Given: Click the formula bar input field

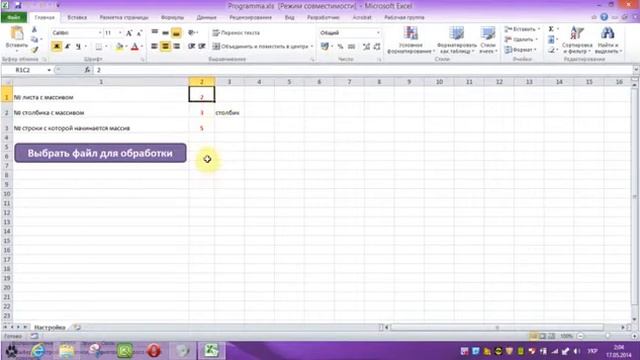Looking at the screenshot, I should click(x=363, y=70).
